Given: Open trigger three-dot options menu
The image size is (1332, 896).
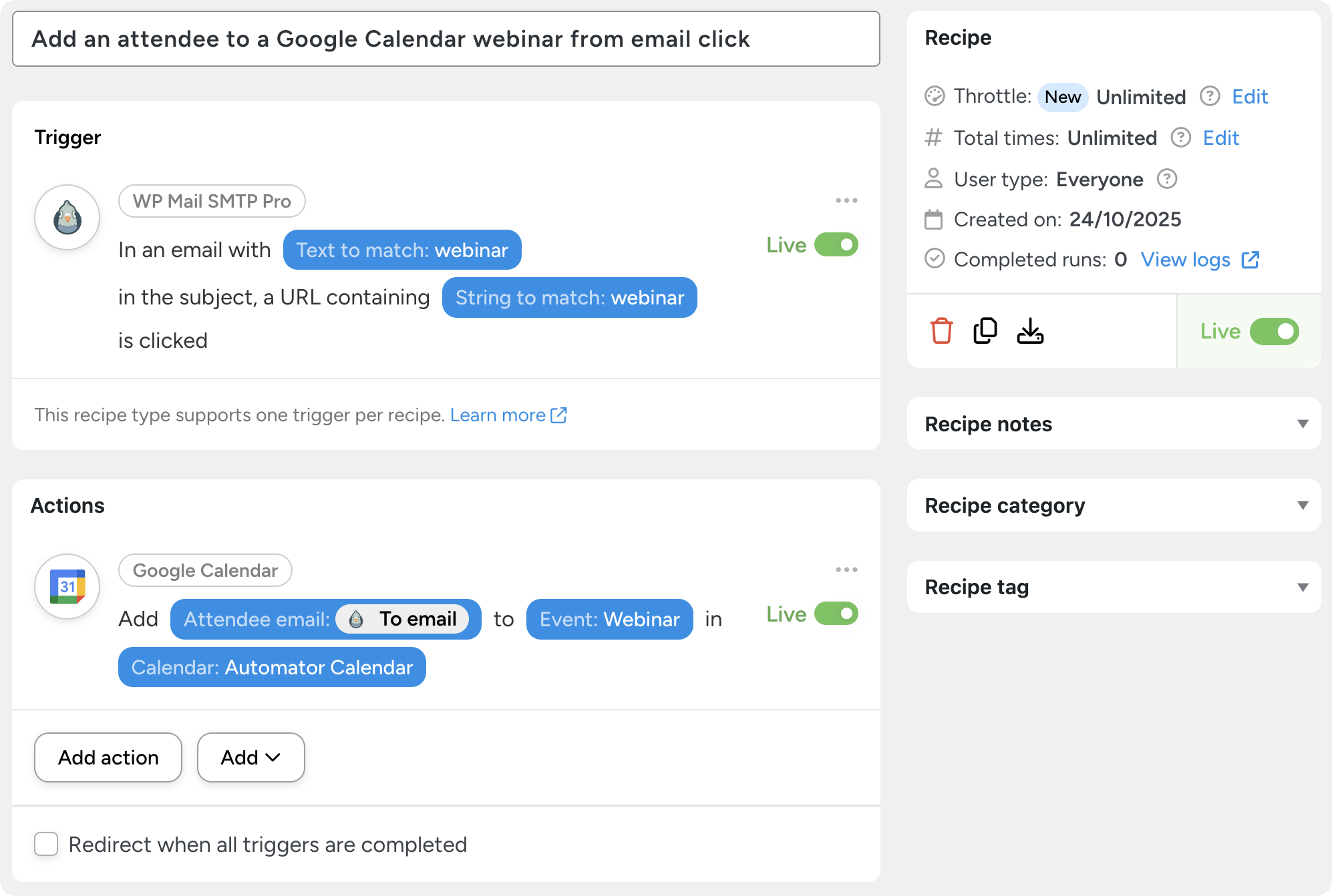Looking at the screenshot, I should (846, 200).
